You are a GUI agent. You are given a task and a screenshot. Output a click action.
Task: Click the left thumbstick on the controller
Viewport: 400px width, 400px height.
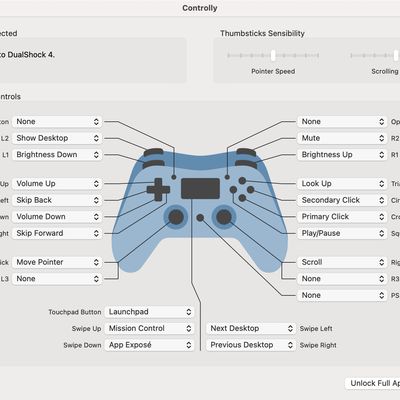[176, 217]
